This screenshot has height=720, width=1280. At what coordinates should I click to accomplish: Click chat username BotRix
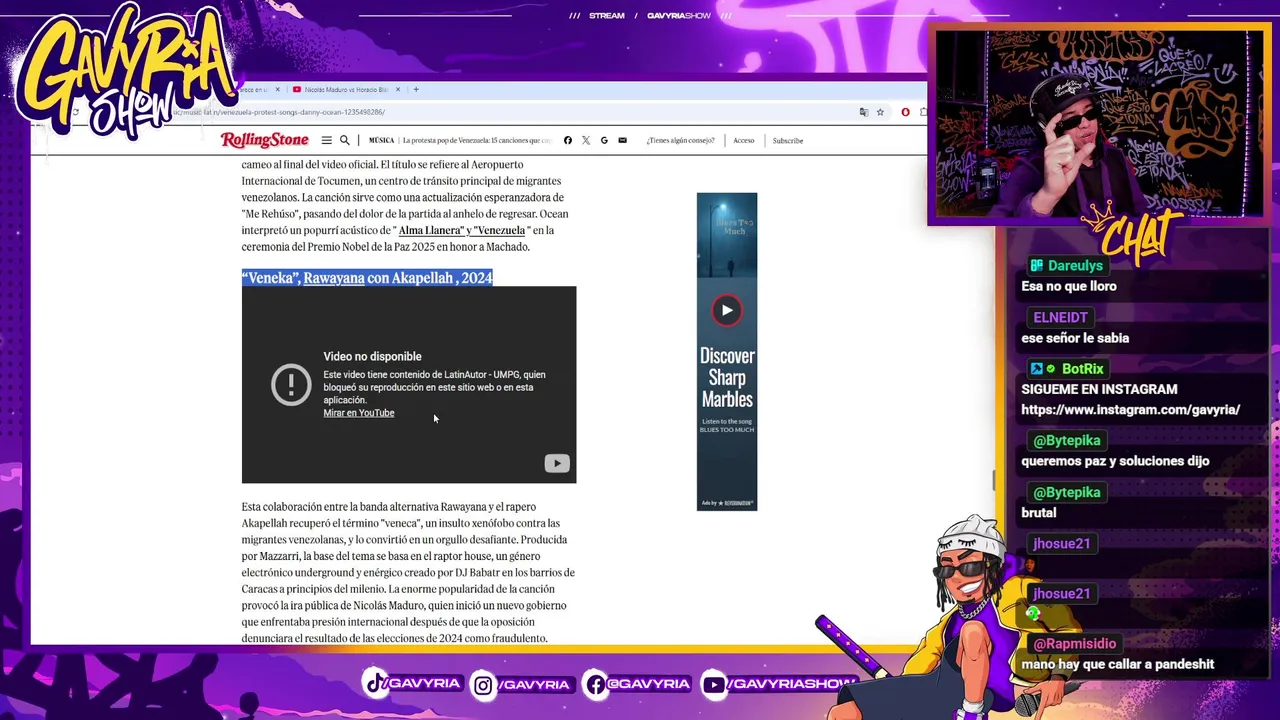(1083, 369)
